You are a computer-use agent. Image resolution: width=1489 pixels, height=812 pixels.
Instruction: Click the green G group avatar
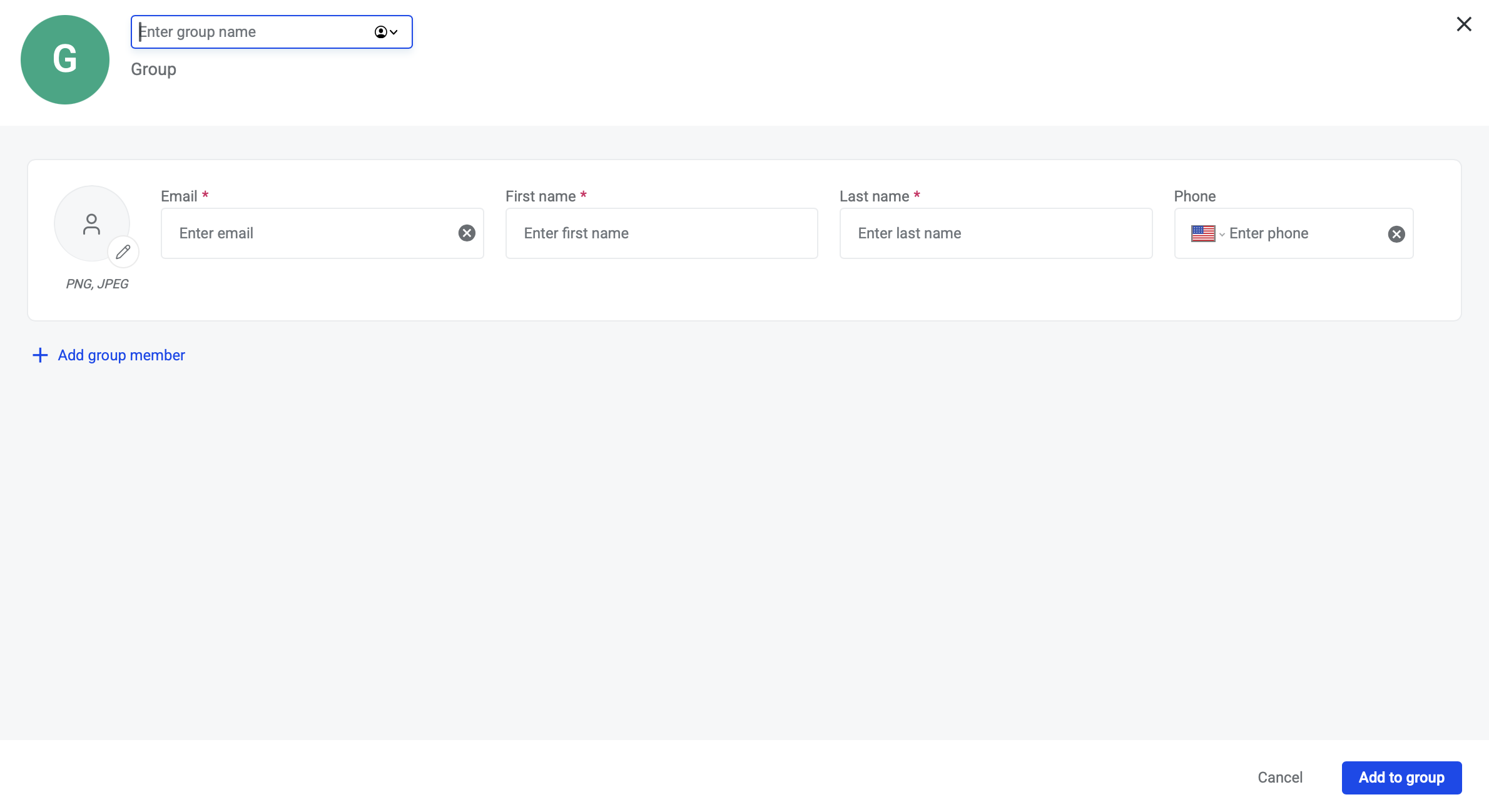click(65, 60)
